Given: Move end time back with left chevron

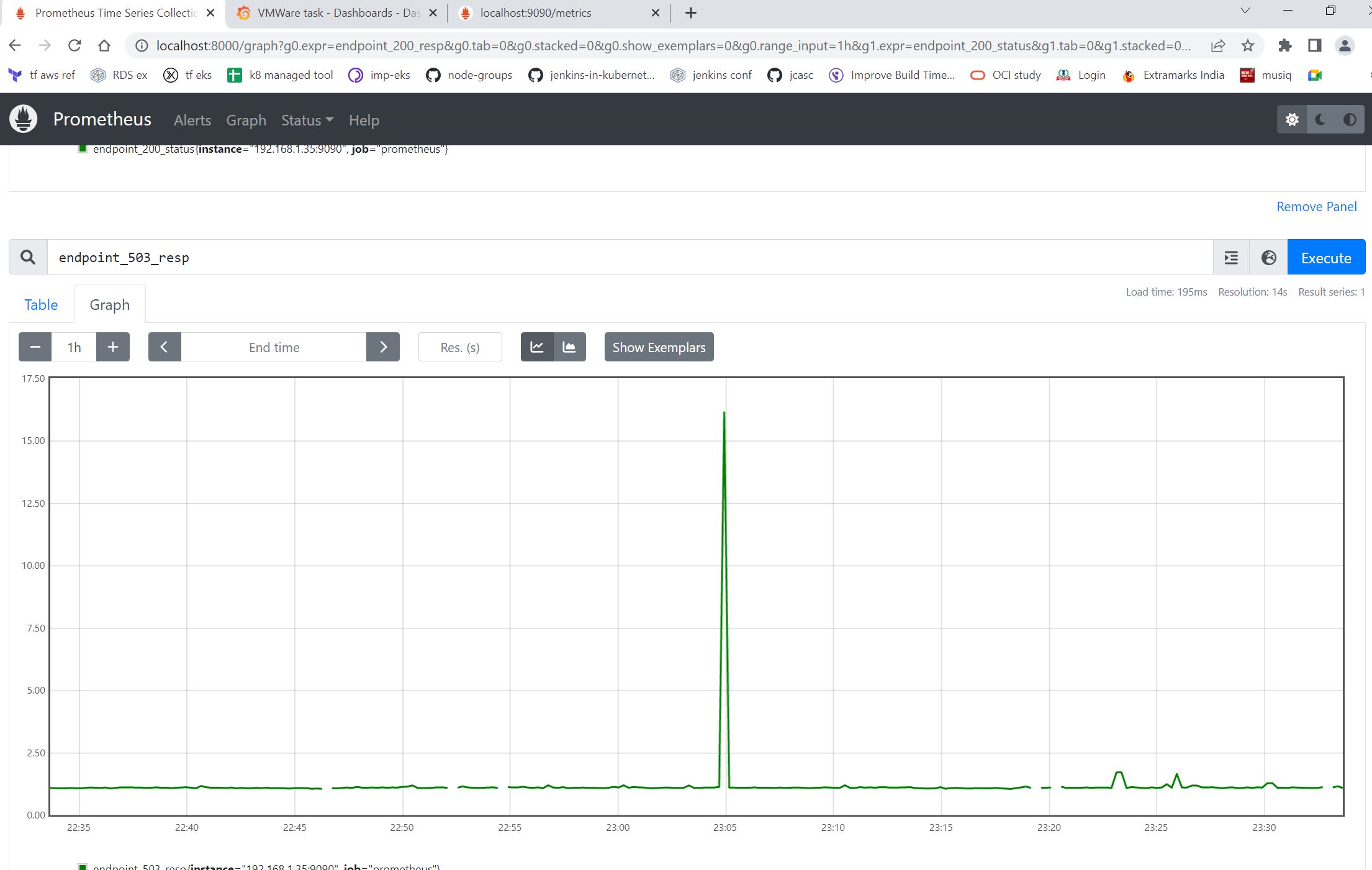Looking at the screenshot, I should 165,347.
